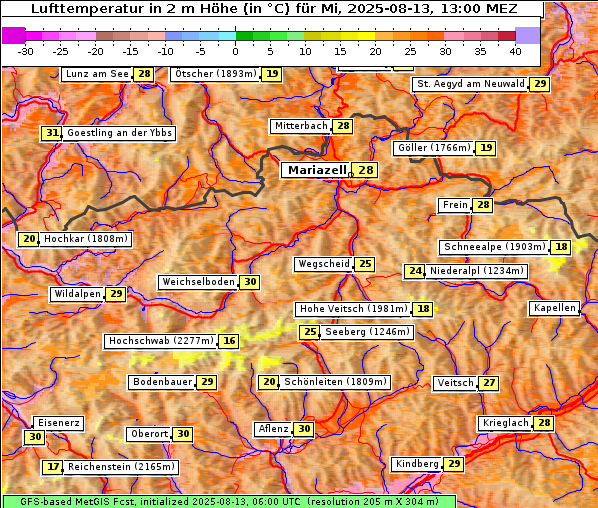The width and height of the screenshot is (598, 508).
Task: Pick the lavender swatch right of 40
Action: click(x=527, y=36)
